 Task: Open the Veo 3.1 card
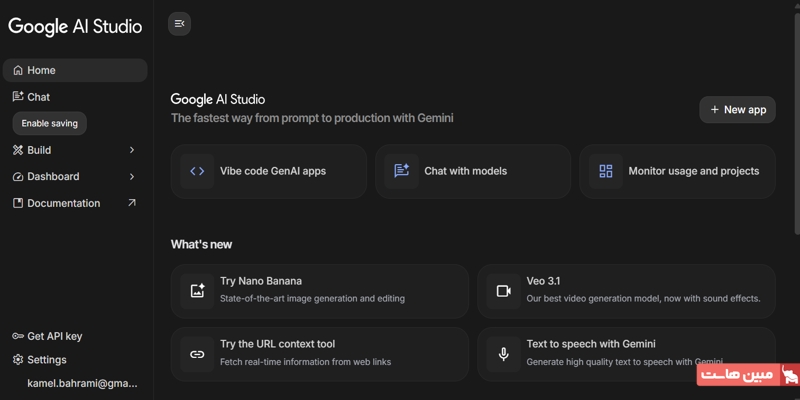[627, 291]
